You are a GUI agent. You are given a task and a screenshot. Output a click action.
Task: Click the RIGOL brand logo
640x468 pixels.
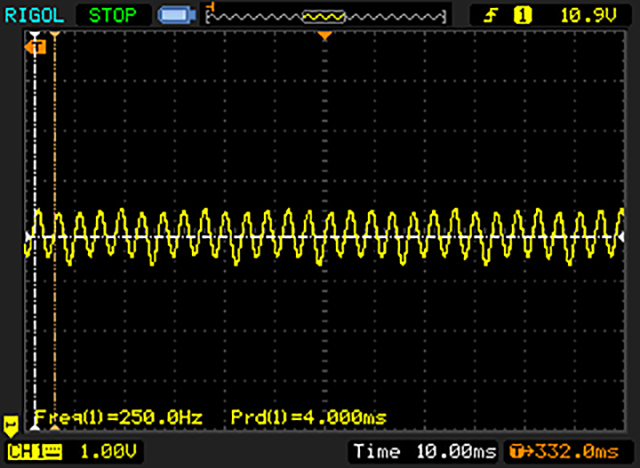click(34, 16)
